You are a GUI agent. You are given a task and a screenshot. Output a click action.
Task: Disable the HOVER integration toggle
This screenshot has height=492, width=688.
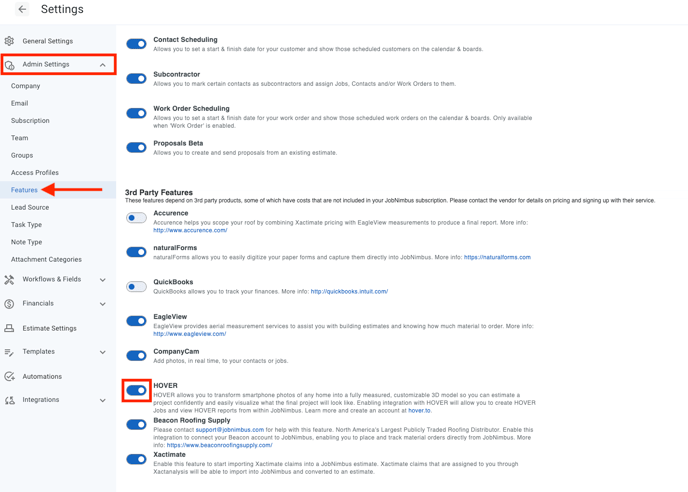click(x=136, y=390)
